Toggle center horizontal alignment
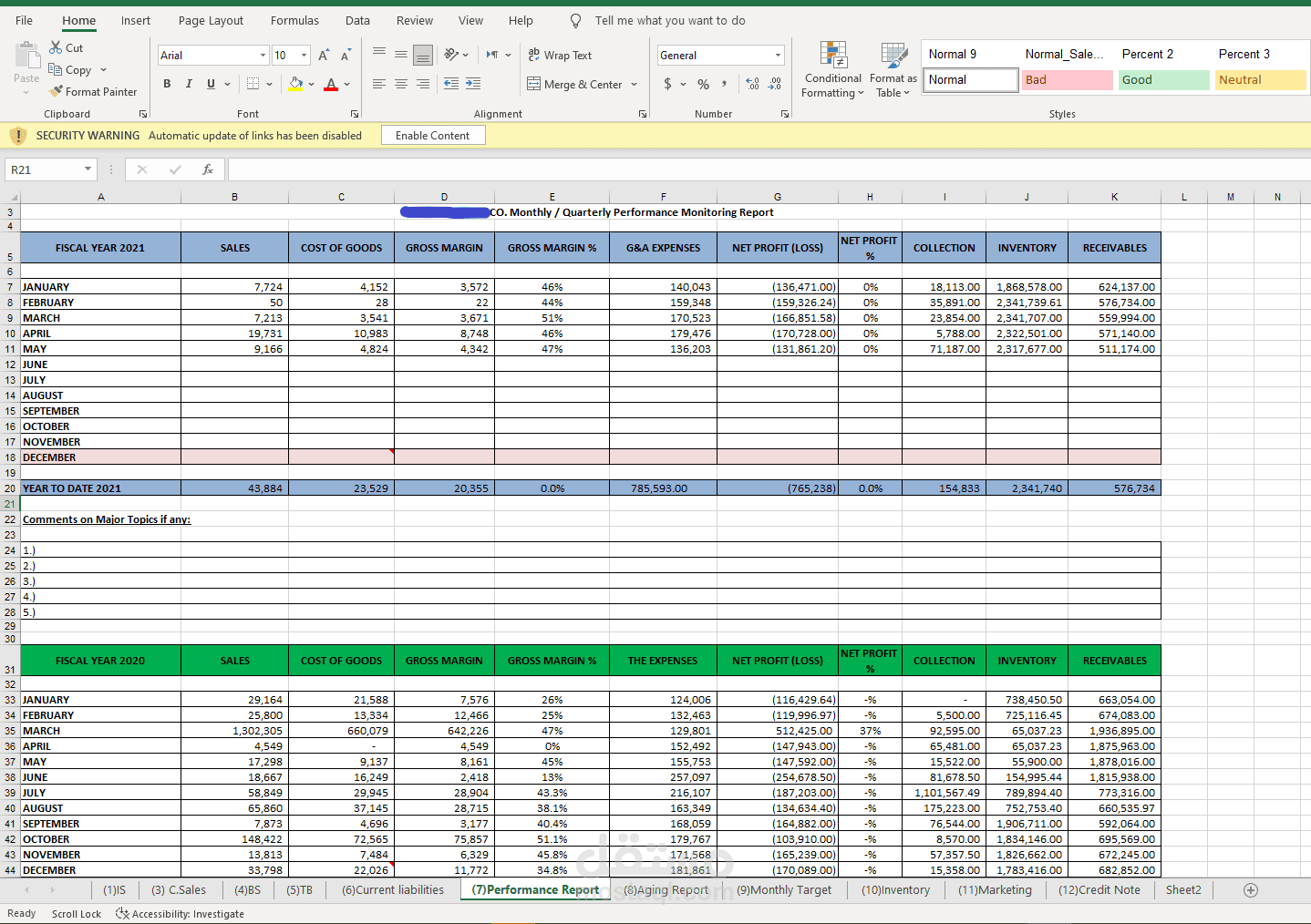The height and width of the screenshot is (924, 1311). [x=401, y=84]
